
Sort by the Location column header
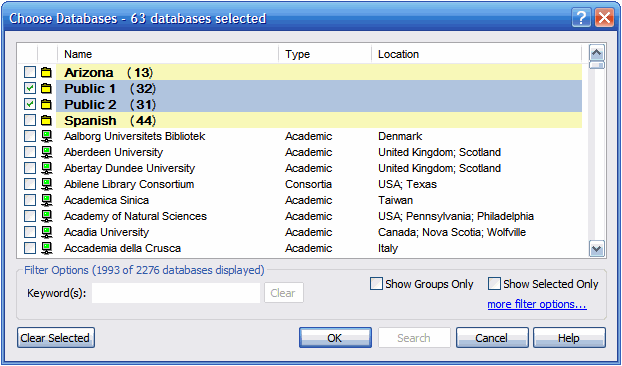(x=476, y=54)
